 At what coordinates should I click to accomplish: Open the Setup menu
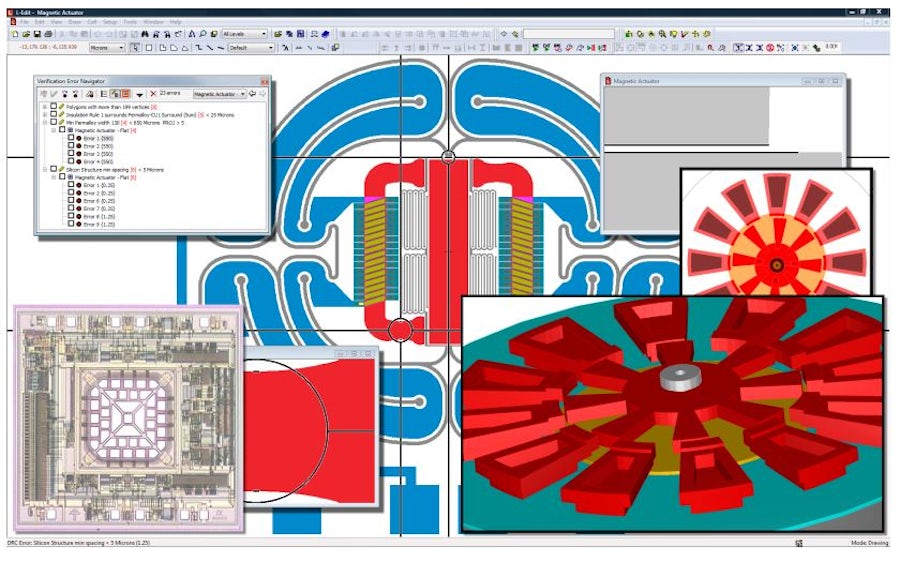coord(110,22)
